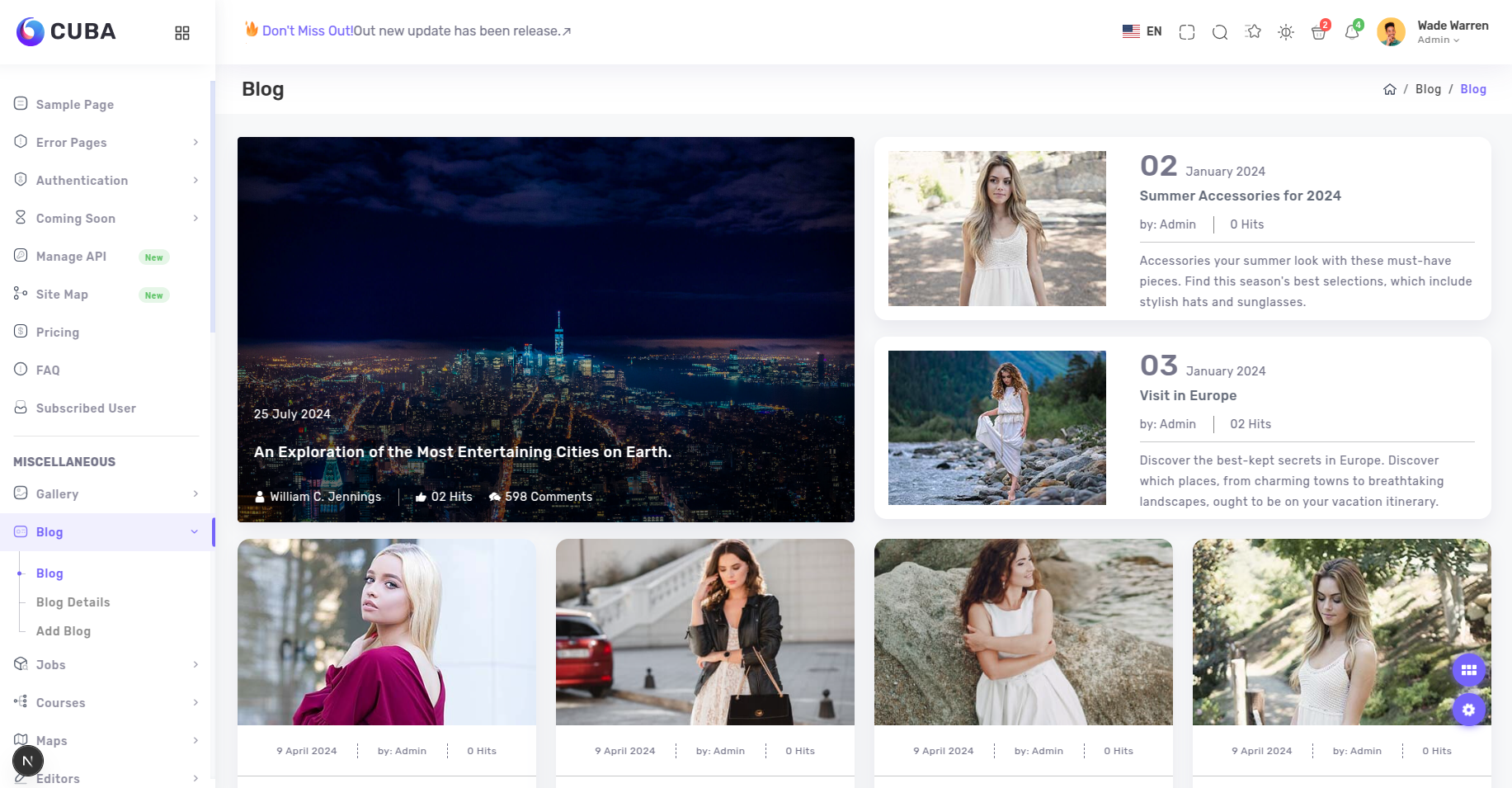Open Wade Warren profile dropdown
Viewport: 1512px width, 788px height.
[x=1435, y=32]
